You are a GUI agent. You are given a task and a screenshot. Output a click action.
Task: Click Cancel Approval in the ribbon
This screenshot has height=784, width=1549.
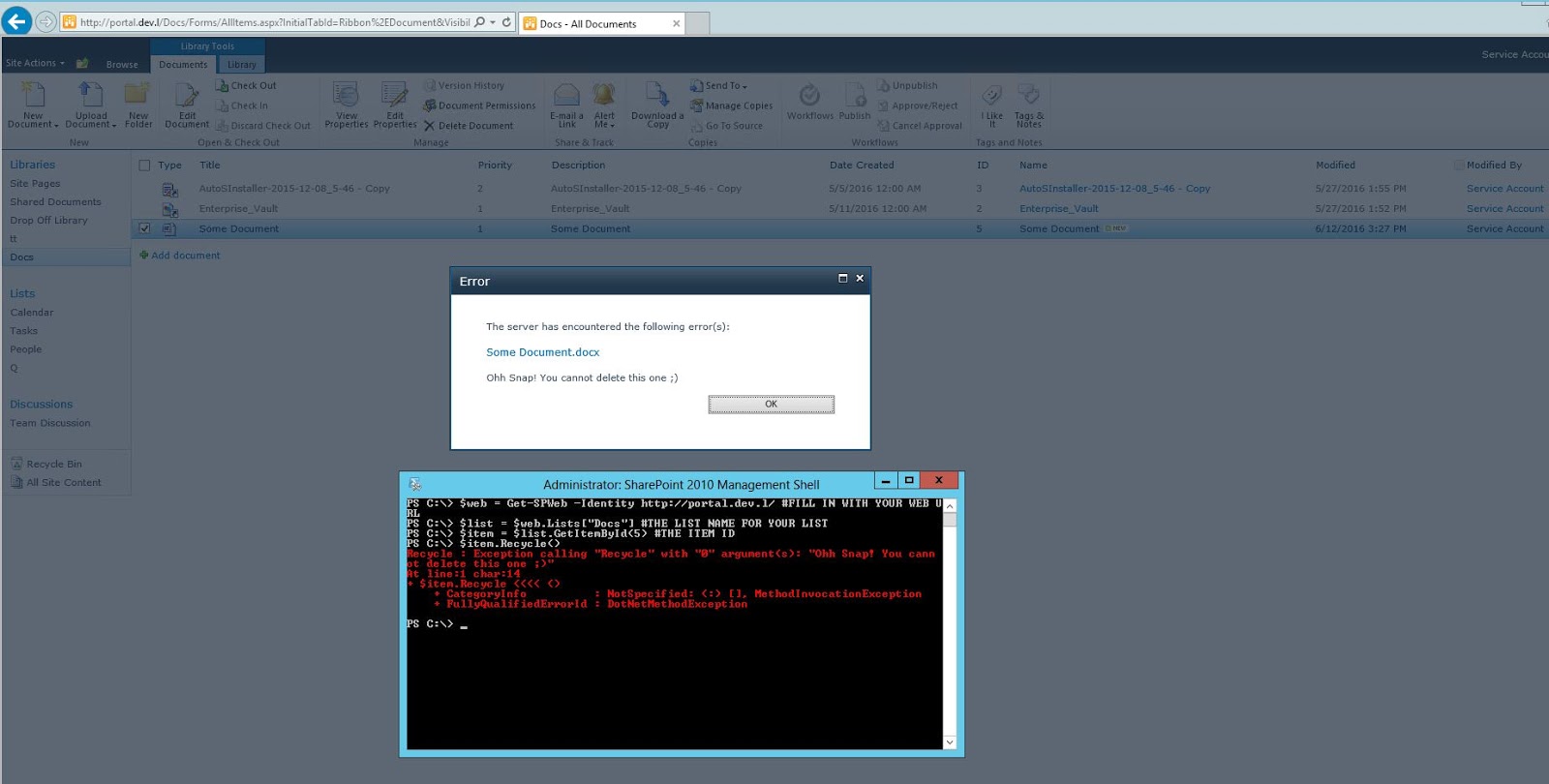pyautogui.click(x=920, y=126)
